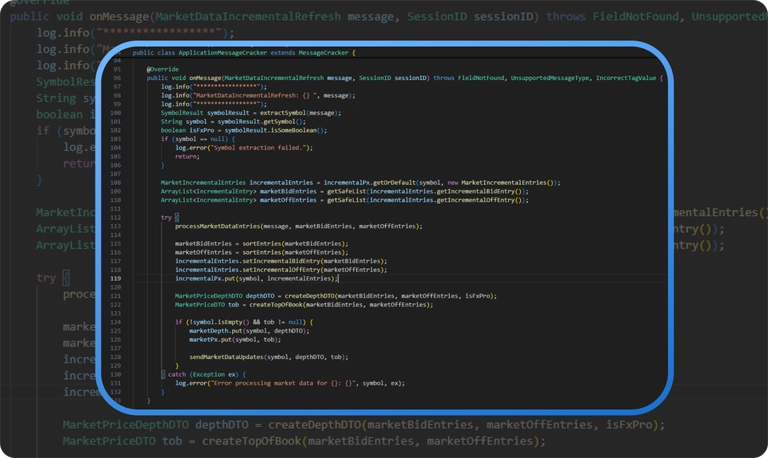Click MarketPriceDepthDTO line in enlarged background code
Screen dimensions: 768x458
(364, 425)
